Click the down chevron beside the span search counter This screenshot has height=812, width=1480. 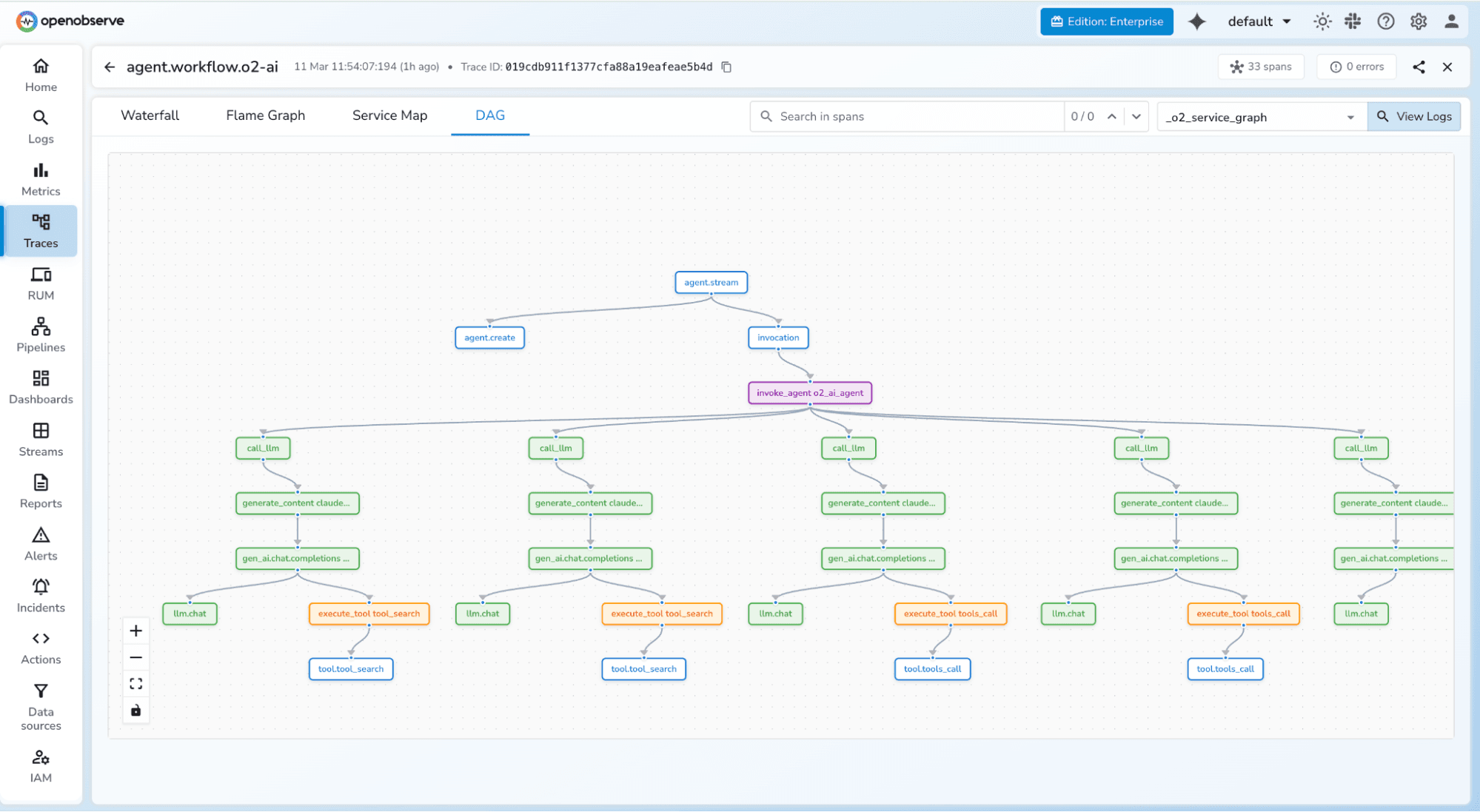pos(1136,116)
